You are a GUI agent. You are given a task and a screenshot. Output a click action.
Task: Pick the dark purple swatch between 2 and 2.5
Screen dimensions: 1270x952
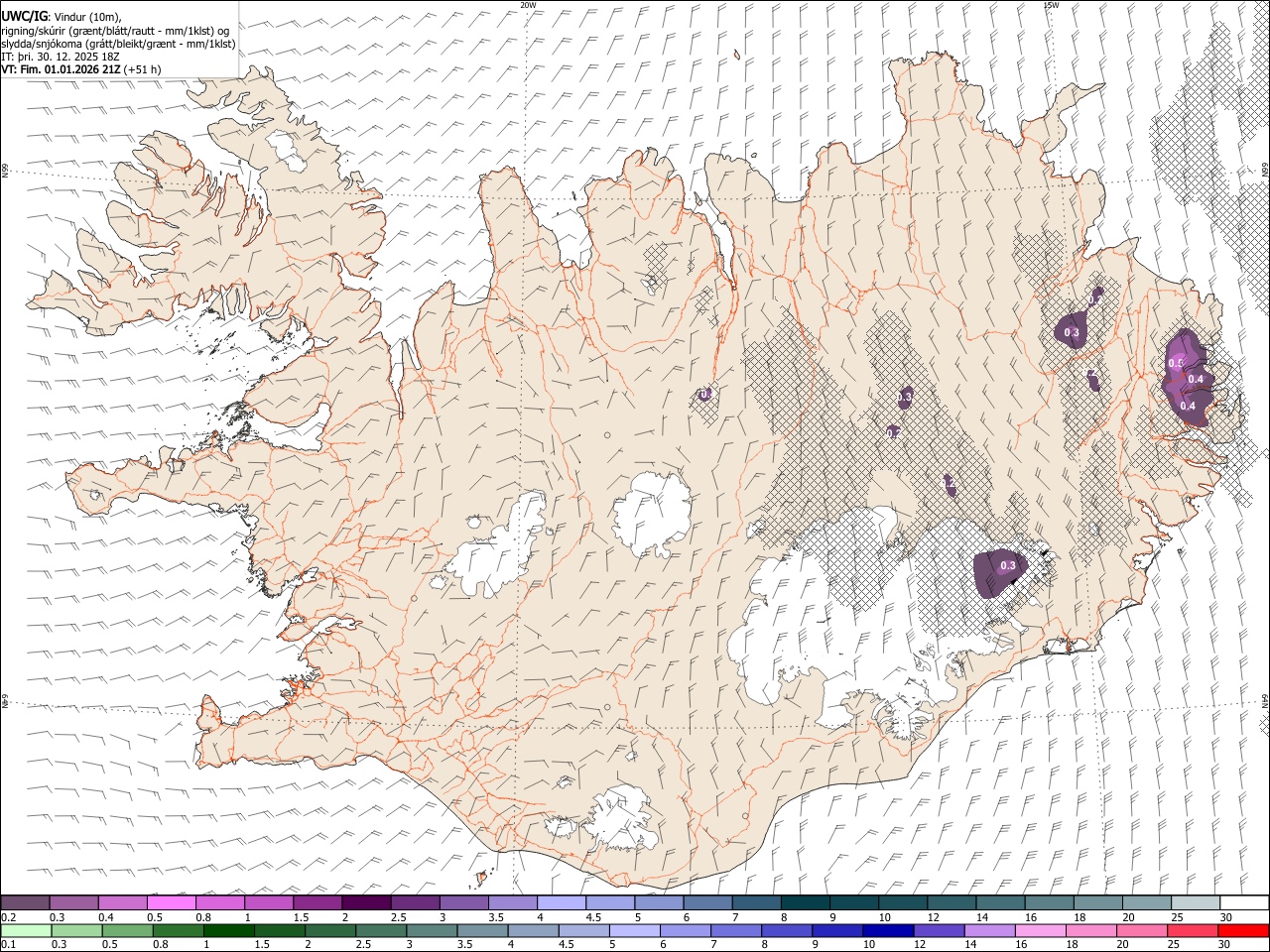tap(365, 902)
